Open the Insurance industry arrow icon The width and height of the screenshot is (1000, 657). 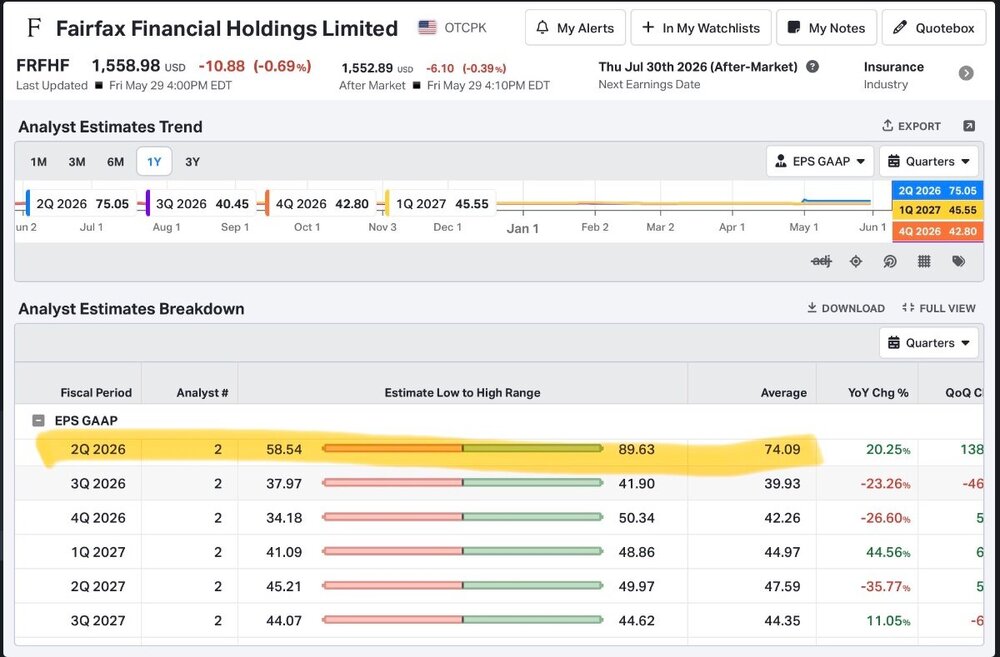(x=966, y=73)
